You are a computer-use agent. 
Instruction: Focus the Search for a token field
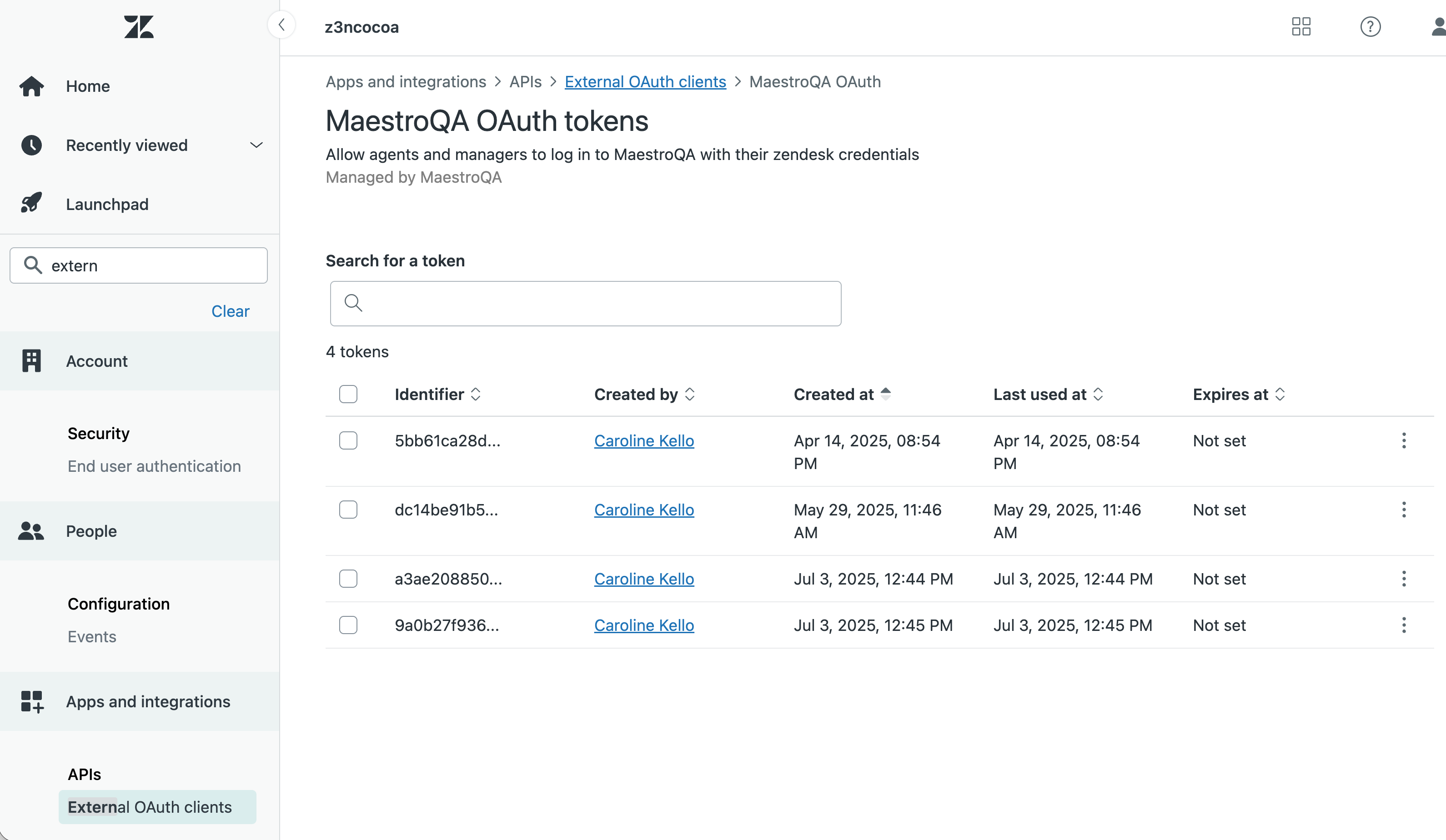click(x=585, y=304)
